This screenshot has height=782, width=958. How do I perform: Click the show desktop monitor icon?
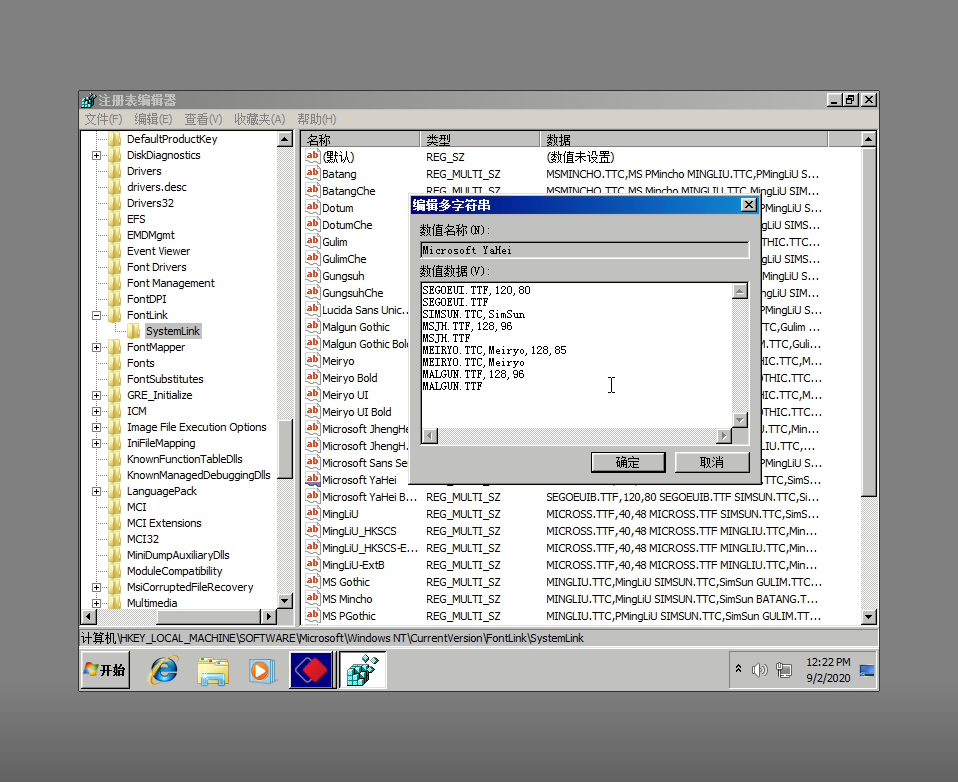coord(867,670)
